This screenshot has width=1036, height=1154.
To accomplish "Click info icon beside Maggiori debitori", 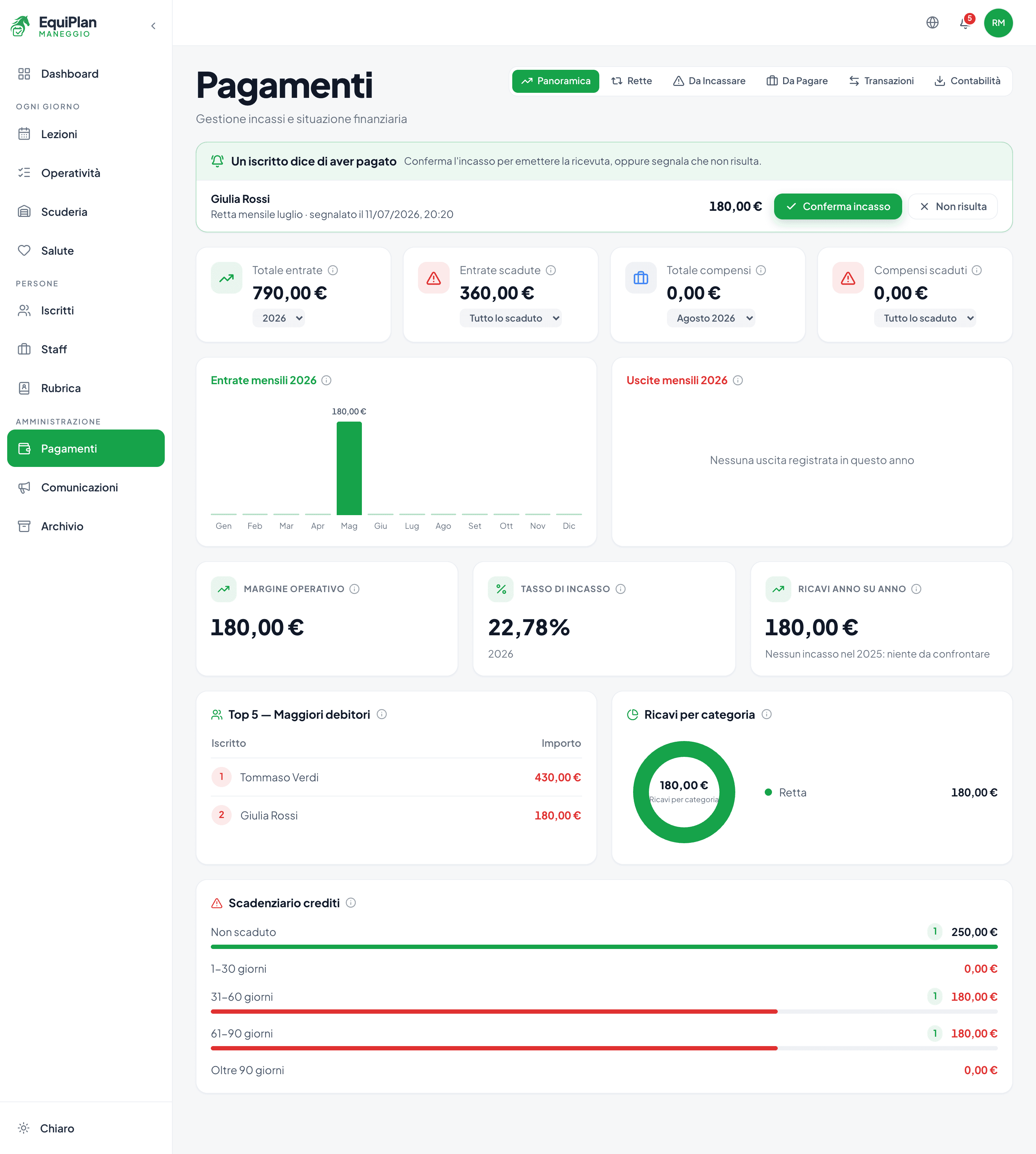I will coord(382,714).
